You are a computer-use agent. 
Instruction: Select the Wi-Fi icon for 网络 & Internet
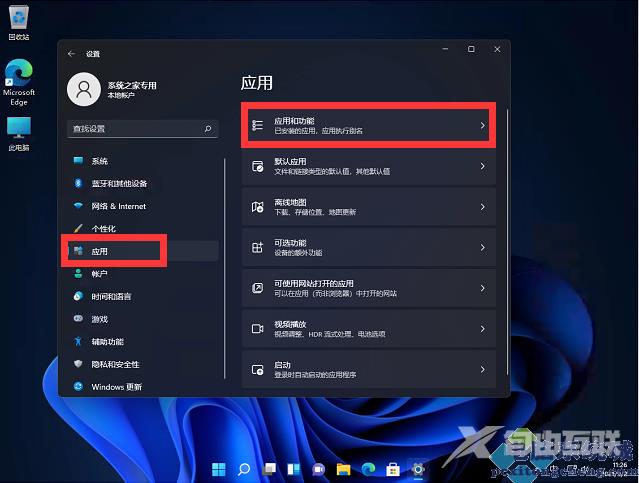78,205
